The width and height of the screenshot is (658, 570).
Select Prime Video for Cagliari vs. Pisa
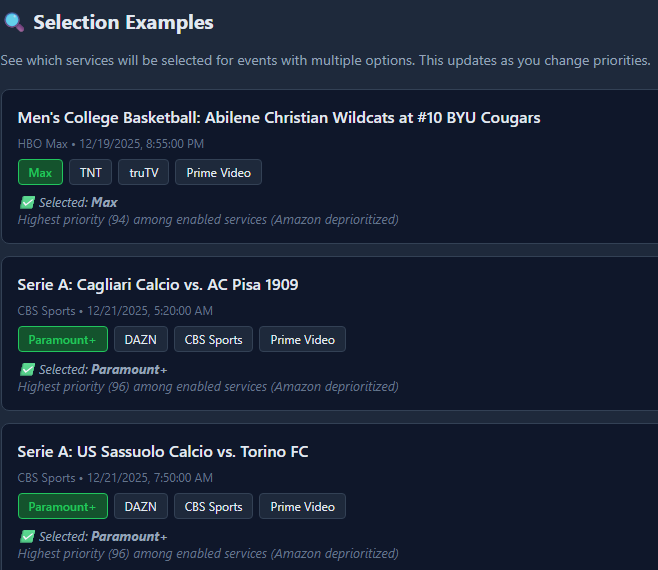[302, 339]
